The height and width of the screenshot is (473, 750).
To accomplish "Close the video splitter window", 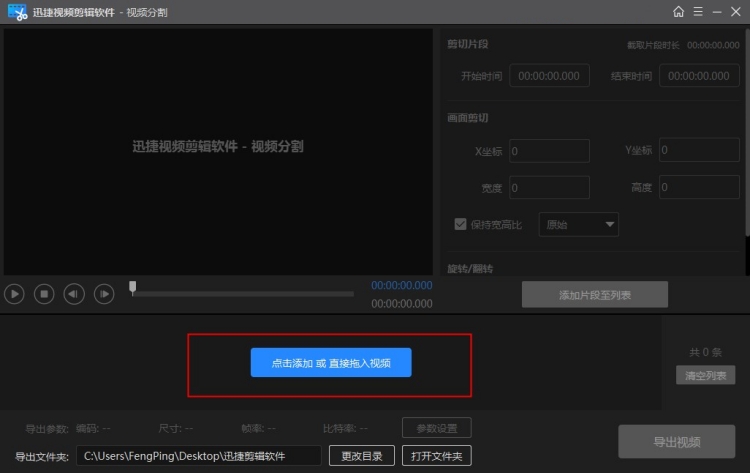I will click(736, 11).
